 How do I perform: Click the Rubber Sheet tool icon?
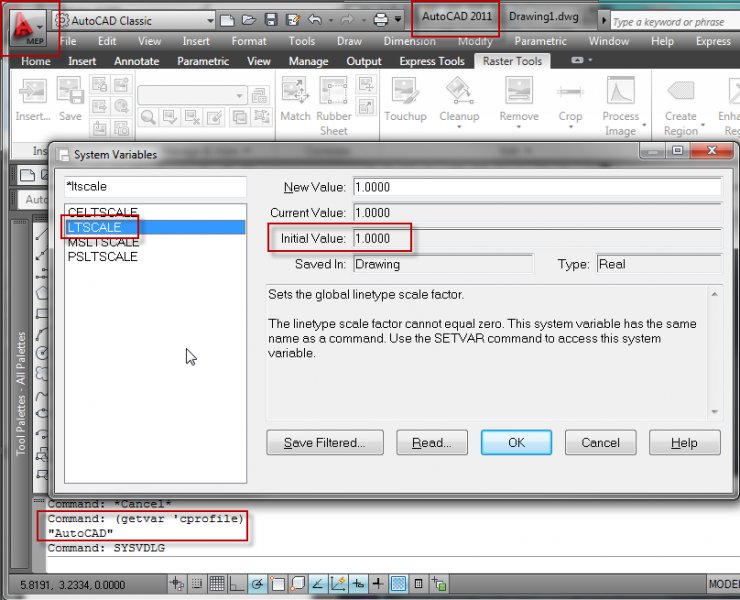[334, 91]
